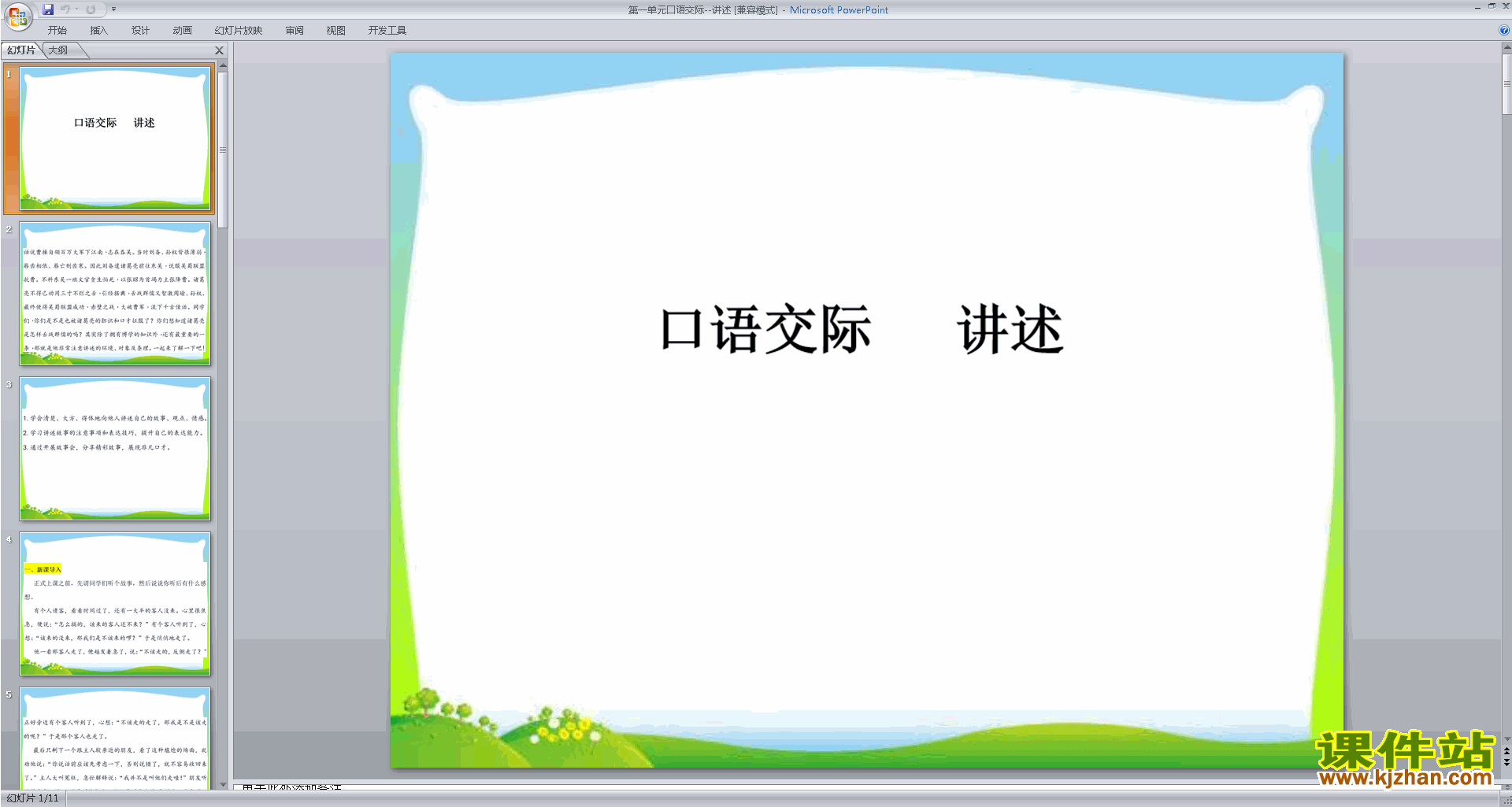1512x807 pixels.
Task: Open the 开发工具 ribbon tab
Action: (387, 31)
